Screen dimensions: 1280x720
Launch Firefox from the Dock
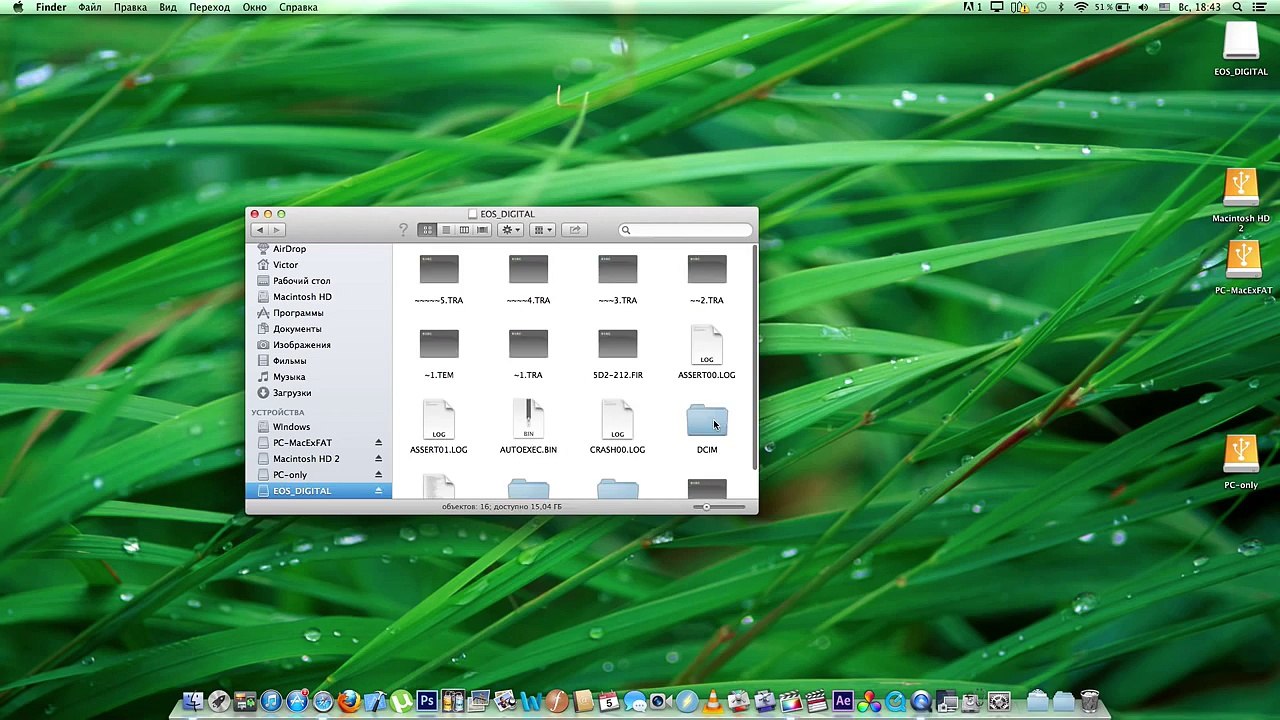349,701
